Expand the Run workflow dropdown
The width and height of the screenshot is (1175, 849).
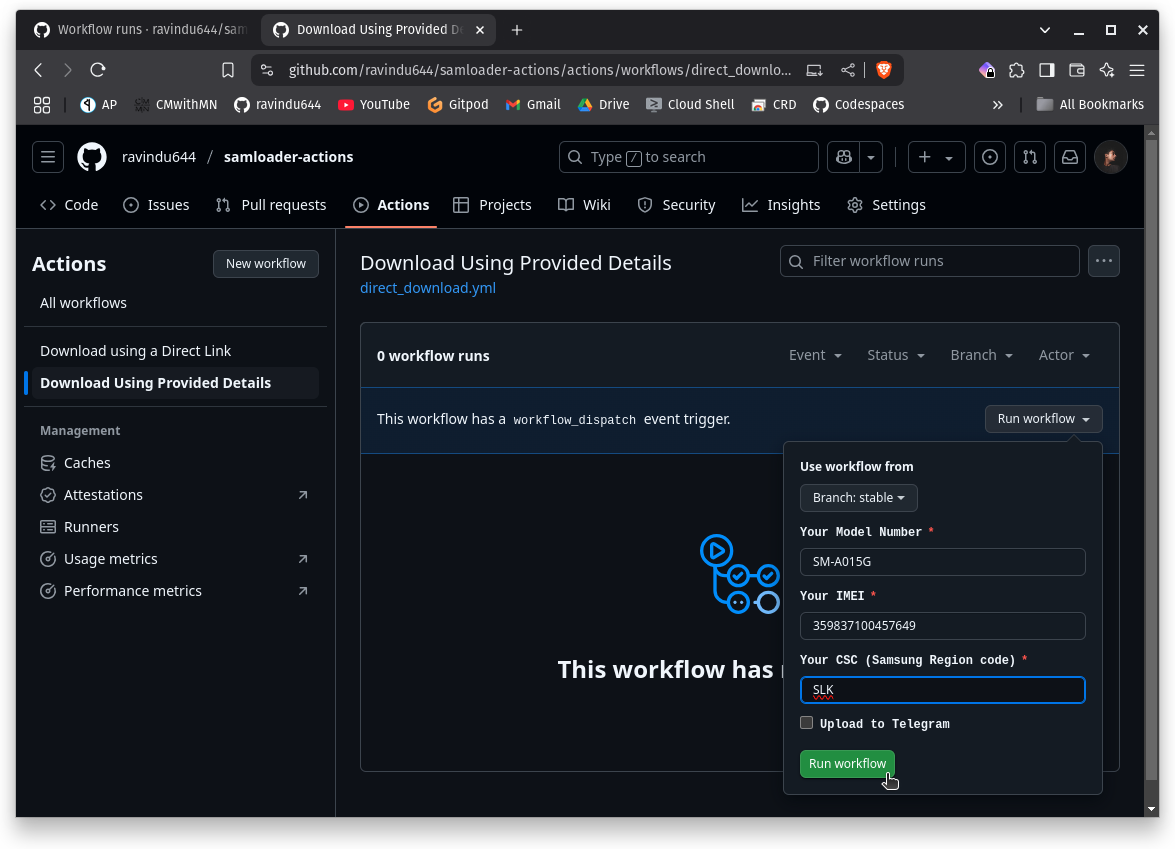[1043, 419]
